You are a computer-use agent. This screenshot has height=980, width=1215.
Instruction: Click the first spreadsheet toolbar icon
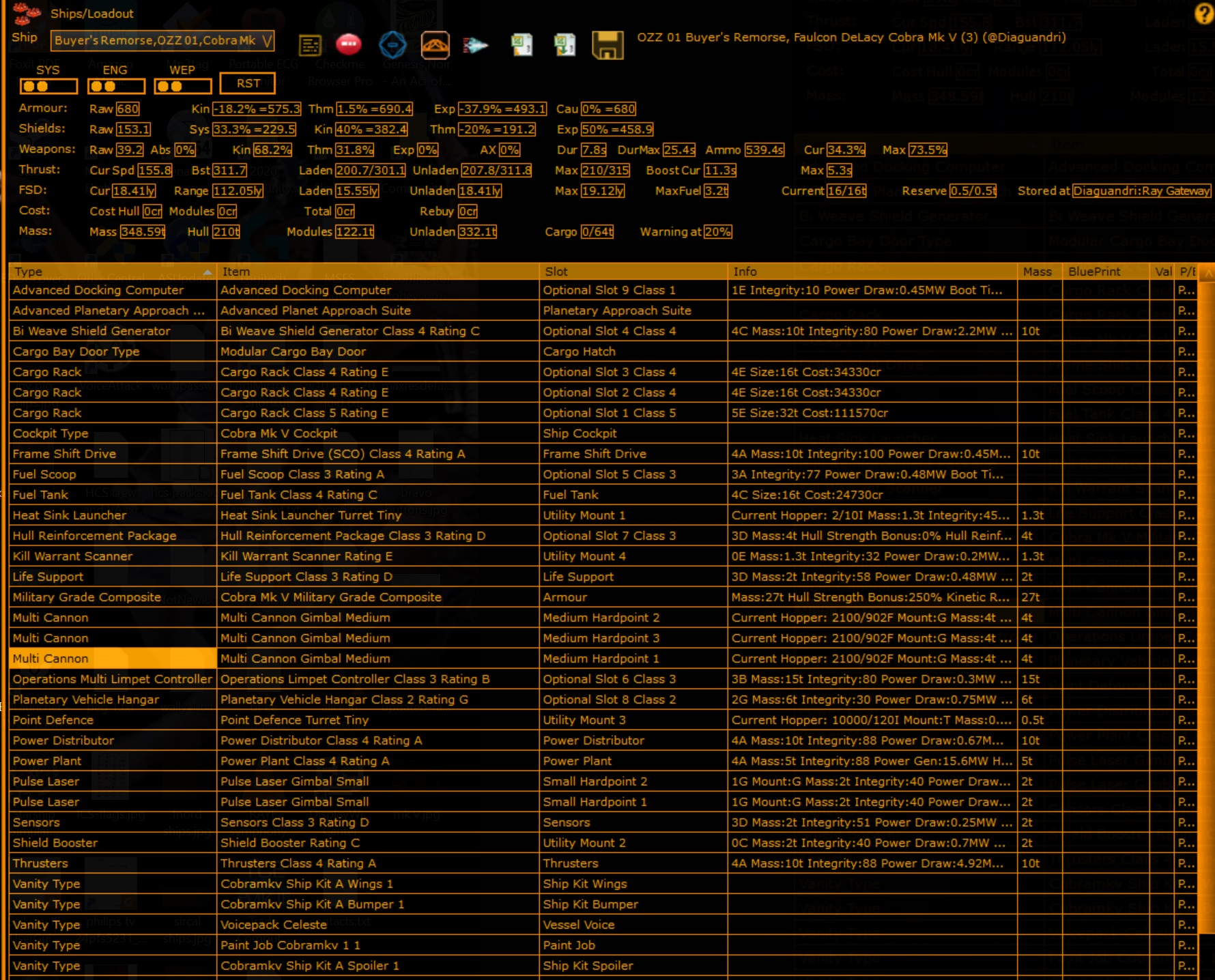[522, 45]
